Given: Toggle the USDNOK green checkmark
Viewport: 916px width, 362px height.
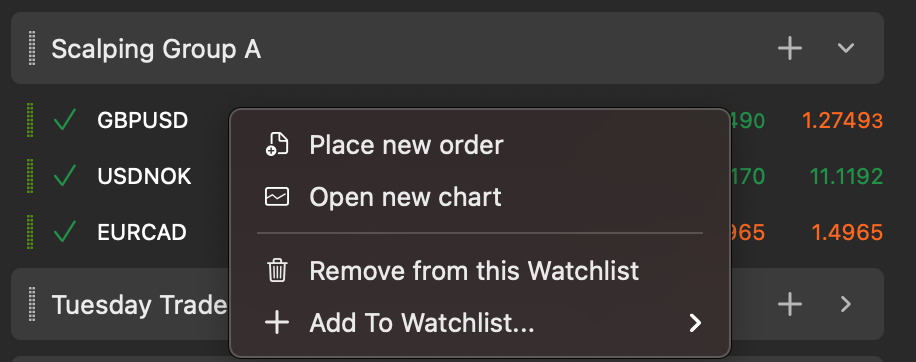Looking at the screenshot, I should pos(64,176).
